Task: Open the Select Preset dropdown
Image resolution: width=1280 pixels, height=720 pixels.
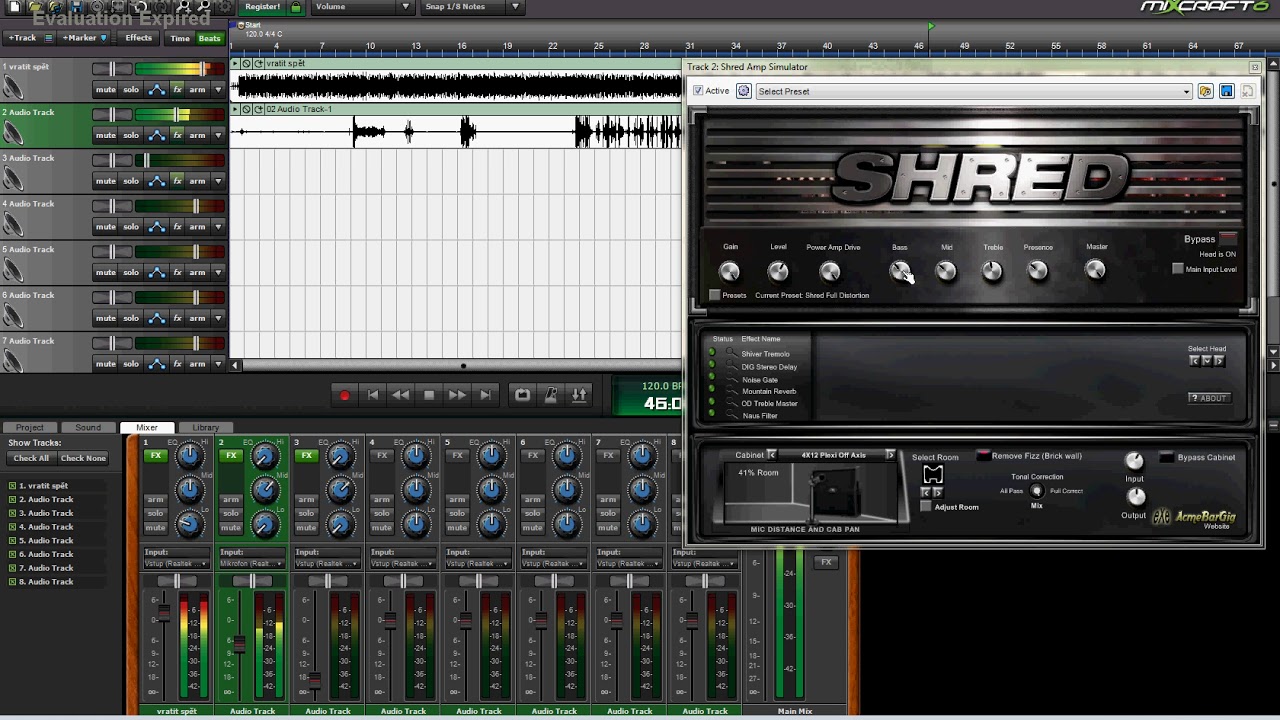Action: (x=972, y=91)
